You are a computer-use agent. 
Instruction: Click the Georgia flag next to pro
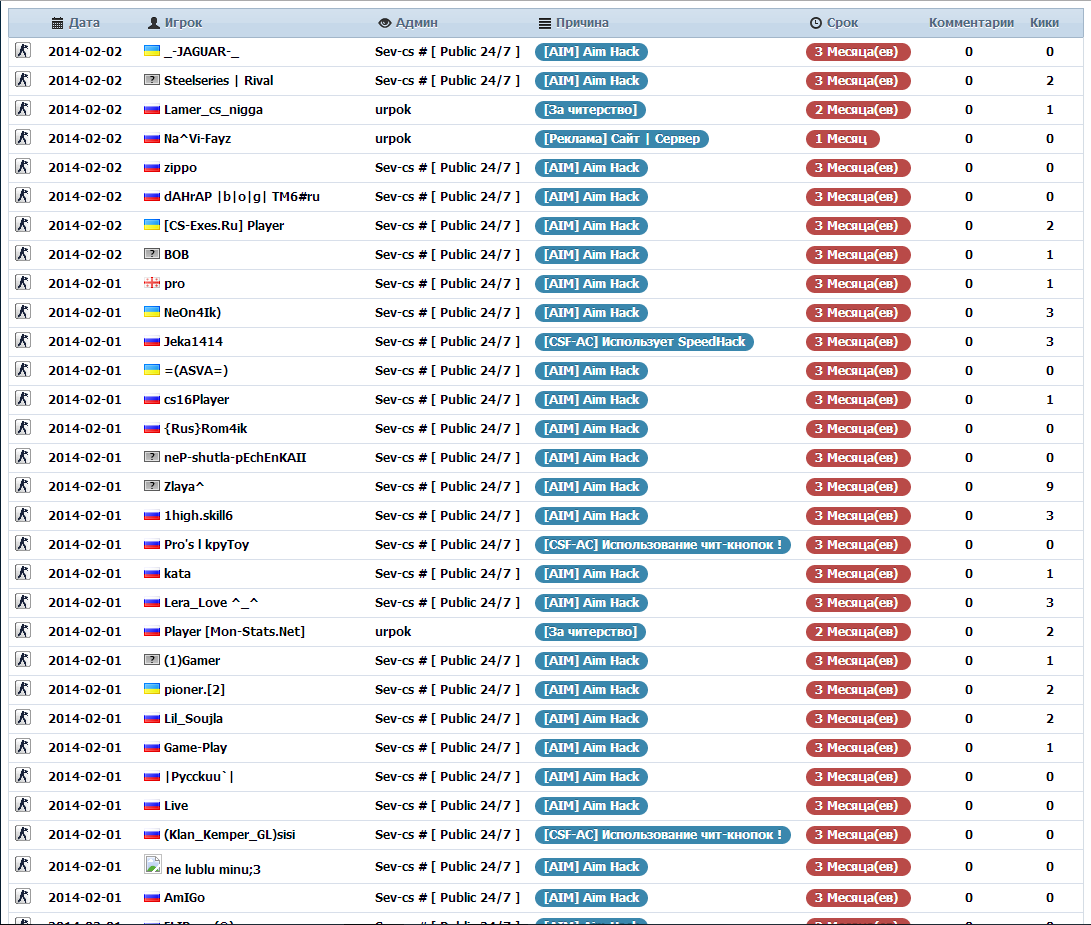(x=152, y=283)
